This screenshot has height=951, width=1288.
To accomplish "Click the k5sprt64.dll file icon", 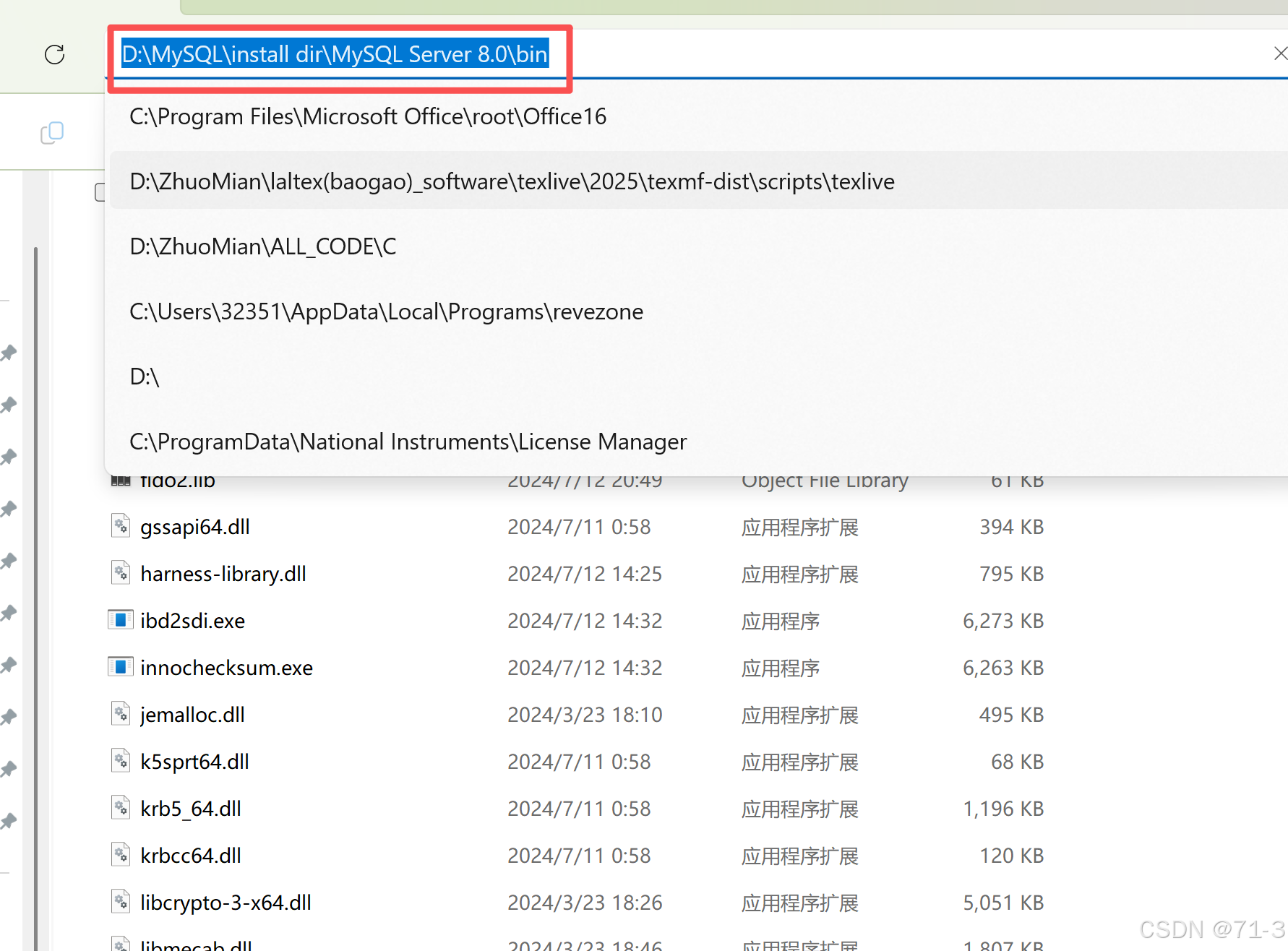I will (121, 761).
